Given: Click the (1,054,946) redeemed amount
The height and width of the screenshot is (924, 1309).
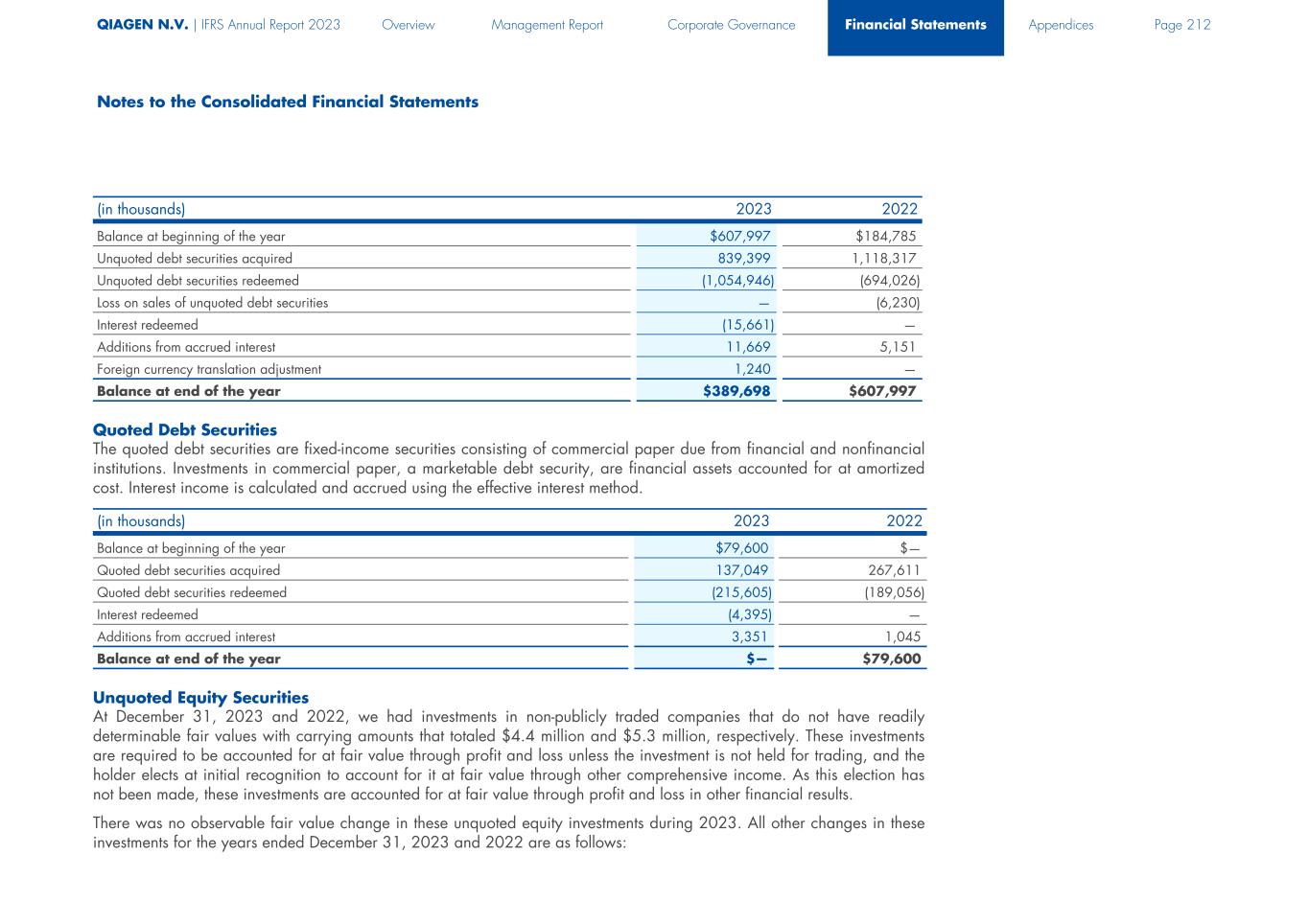Looking at the screenshot, I should (x=737, y=281).
